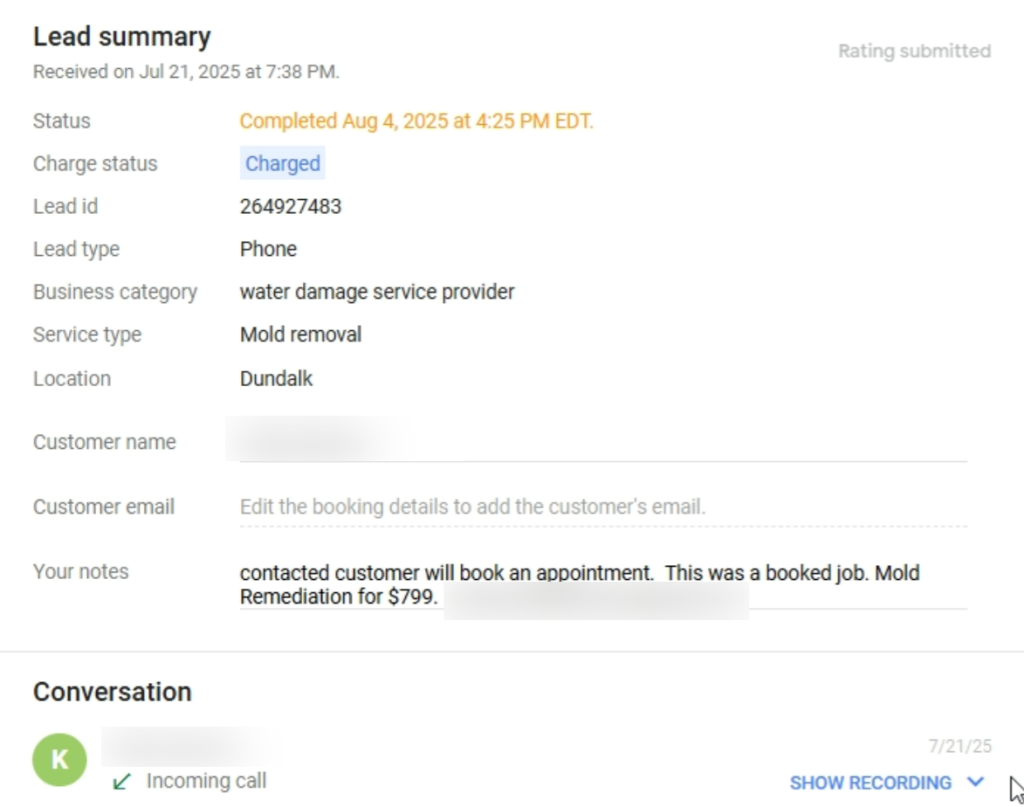The width and height of the screenshot is (1024, 807).
Task: Click the Completed Aug 4, 2025 status text
Action: [x=416, y=121]
